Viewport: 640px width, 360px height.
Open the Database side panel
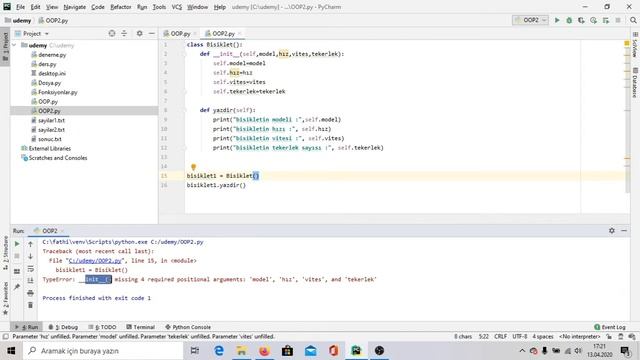(635, 83)
